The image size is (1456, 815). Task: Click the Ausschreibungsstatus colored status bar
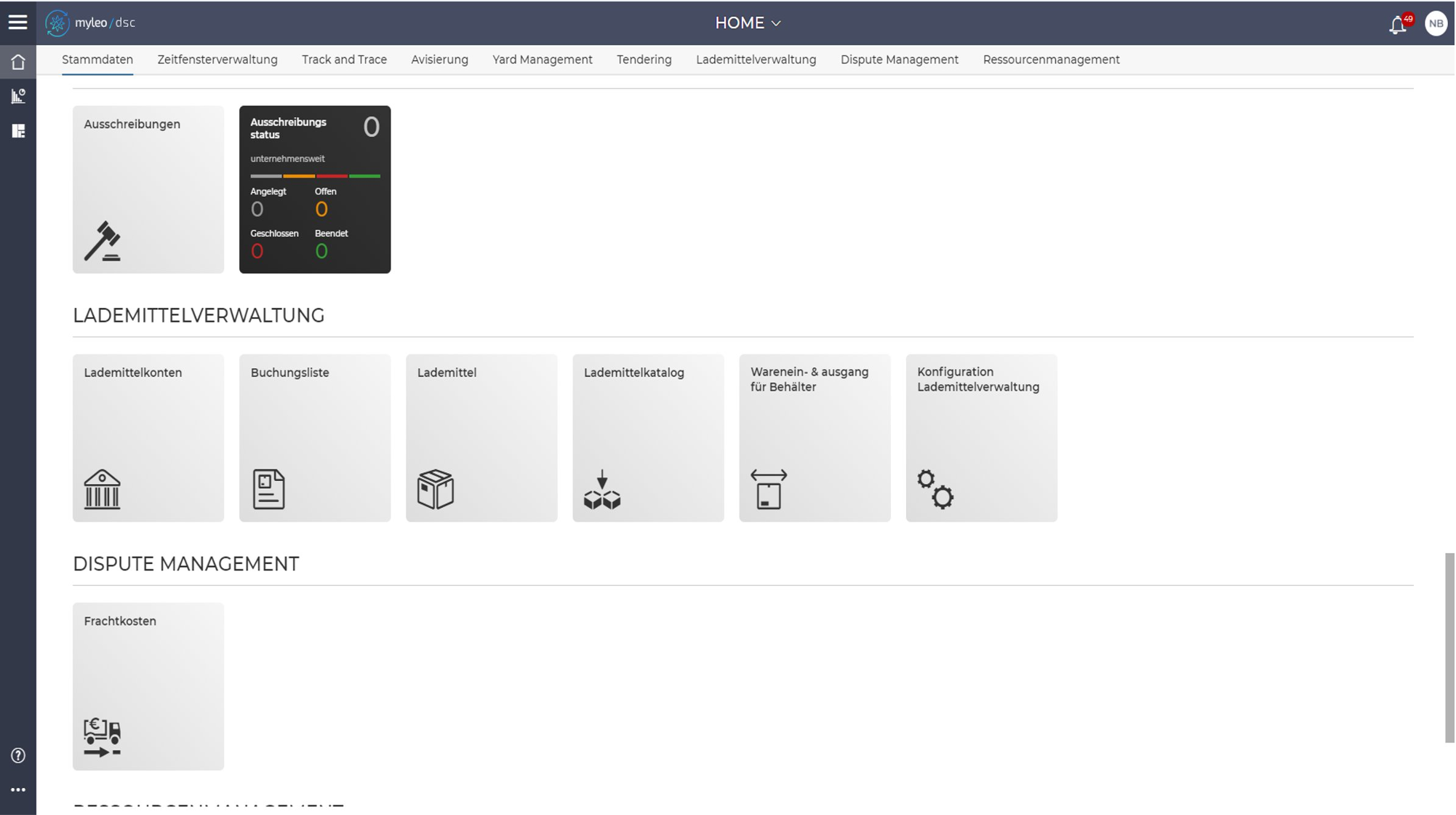pyautogui.click(x=315, y=176)
